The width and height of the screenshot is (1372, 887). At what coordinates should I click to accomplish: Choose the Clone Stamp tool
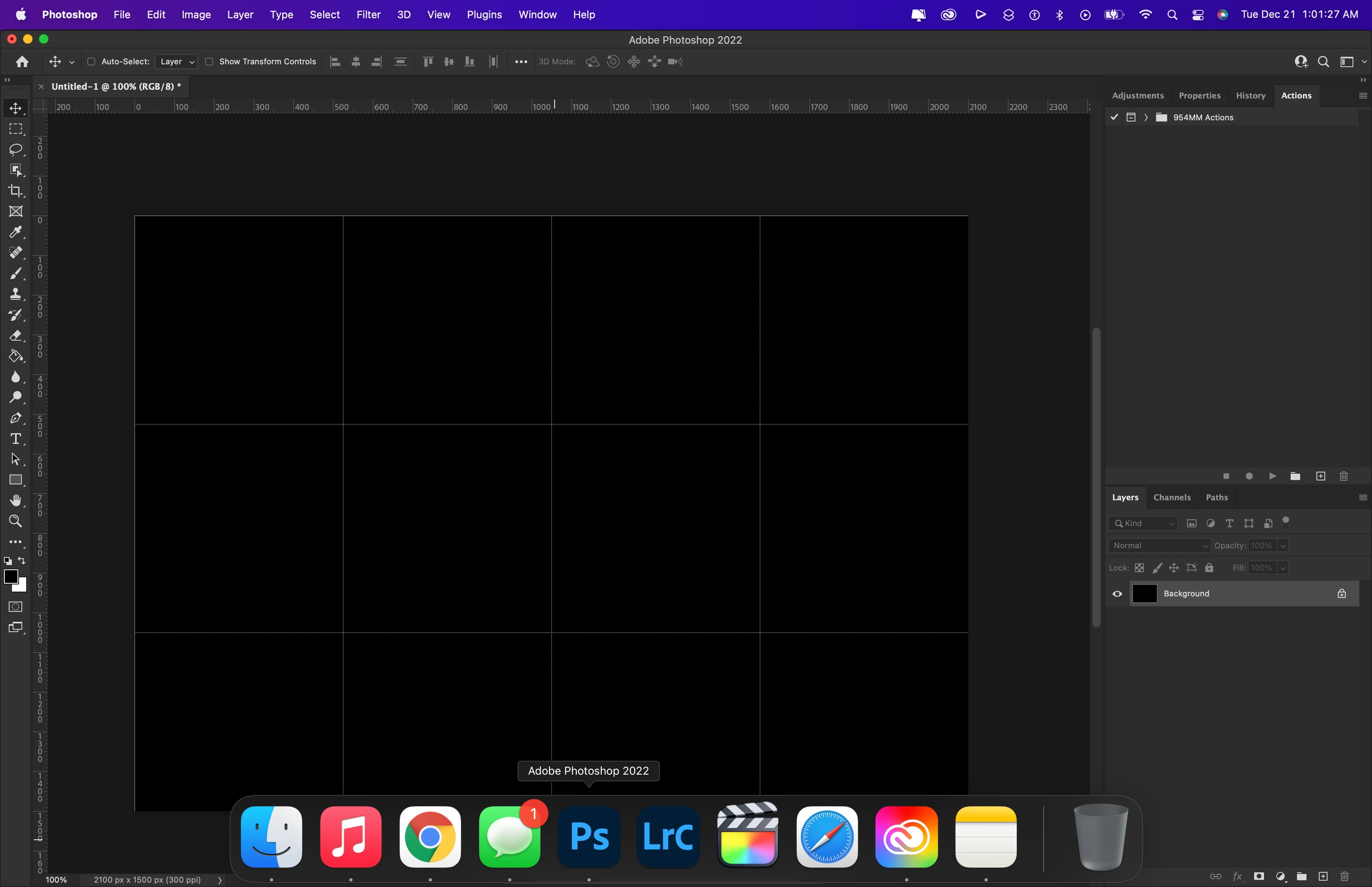click(15, 294)
